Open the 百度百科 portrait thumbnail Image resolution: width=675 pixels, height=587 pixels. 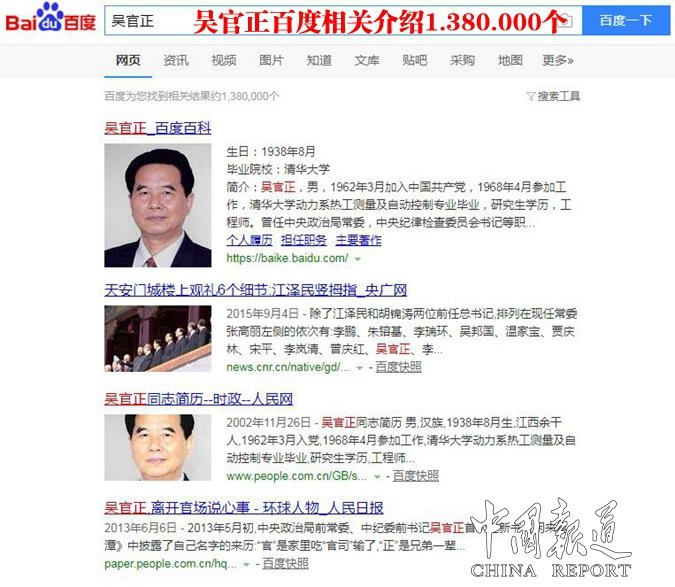coord(158,205)
